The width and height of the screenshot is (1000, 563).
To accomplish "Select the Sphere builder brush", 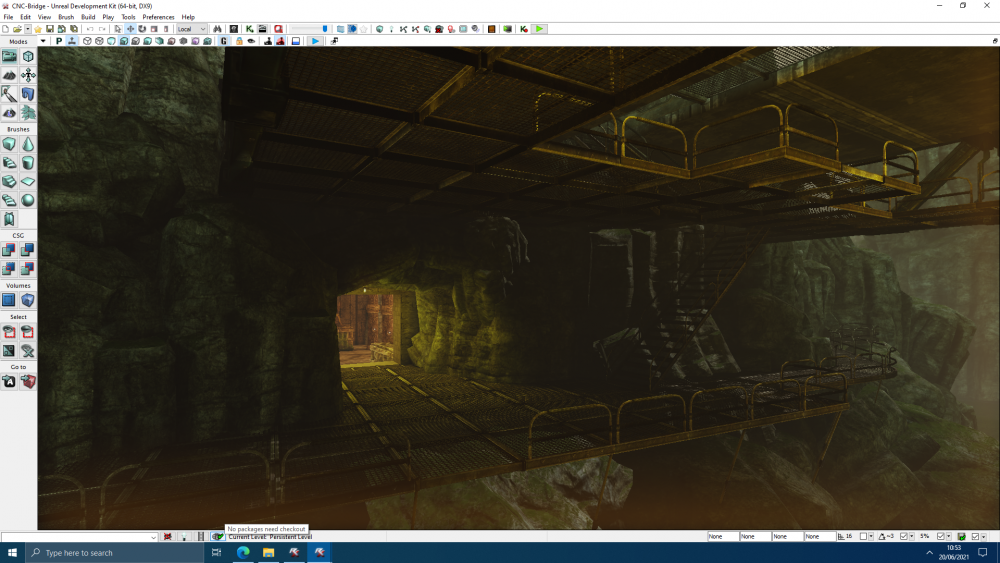I will [27, 200].
